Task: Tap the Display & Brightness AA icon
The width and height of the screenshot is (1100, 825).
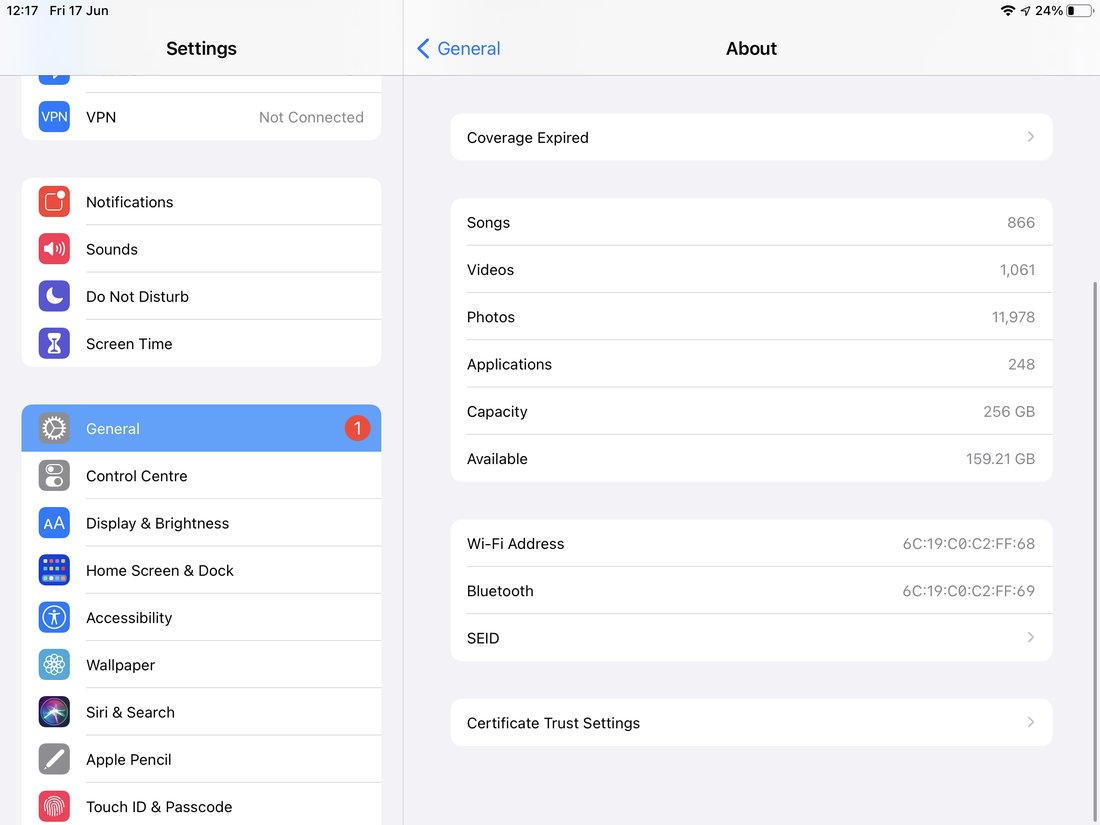Action: click(54, 523)
